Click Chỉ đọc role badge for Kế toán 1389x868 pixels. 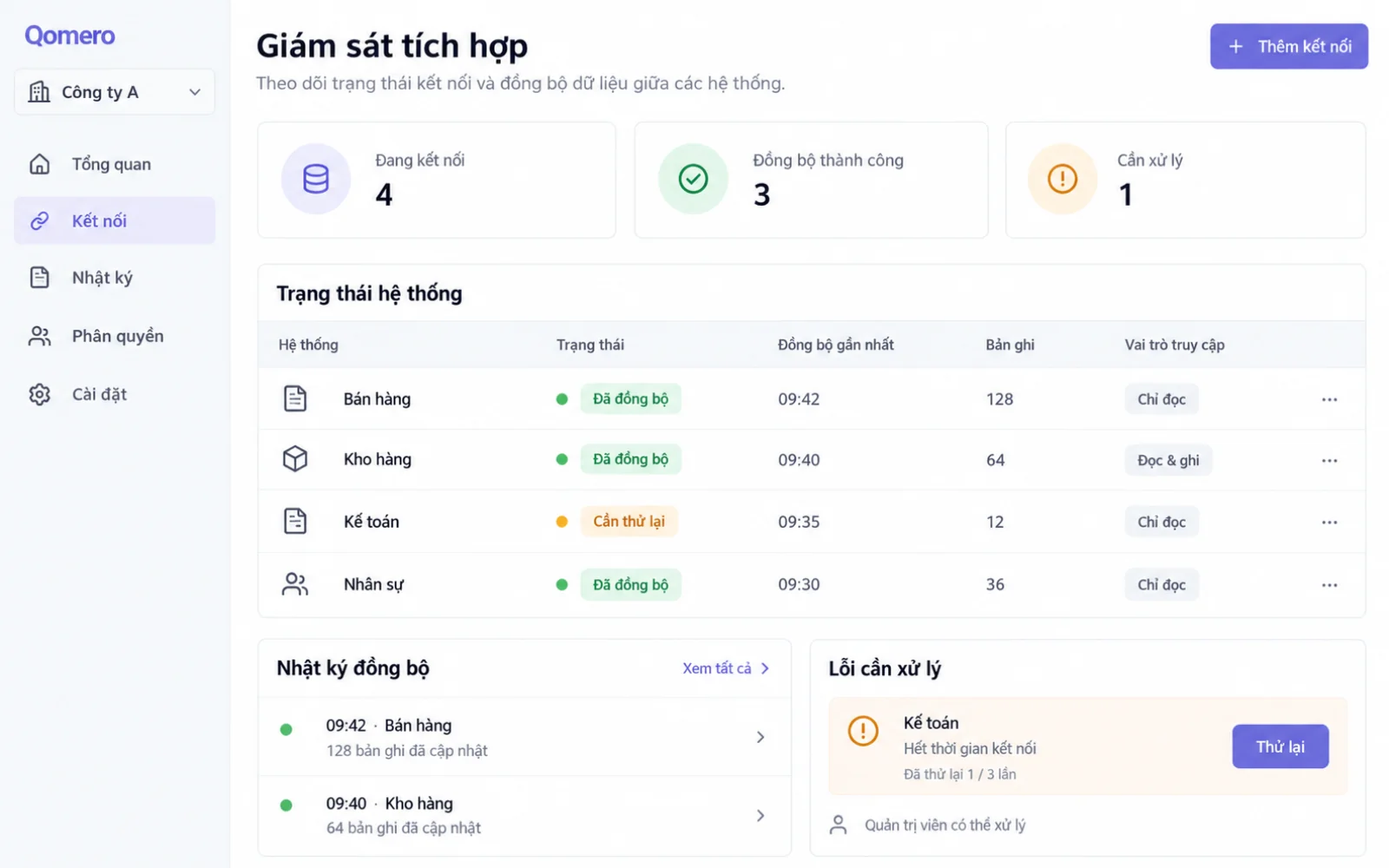click(x=1162, y=522)
